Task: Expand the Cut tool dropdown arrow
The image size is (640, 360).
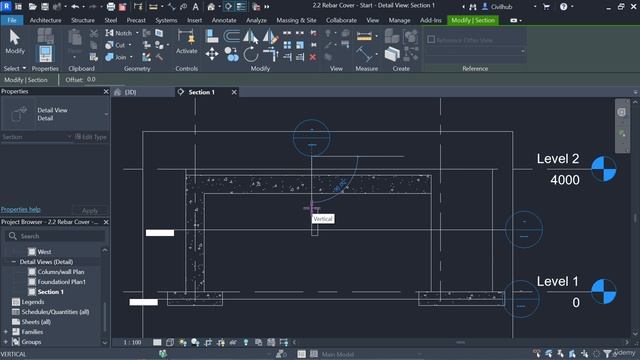Action: point(130,45)
